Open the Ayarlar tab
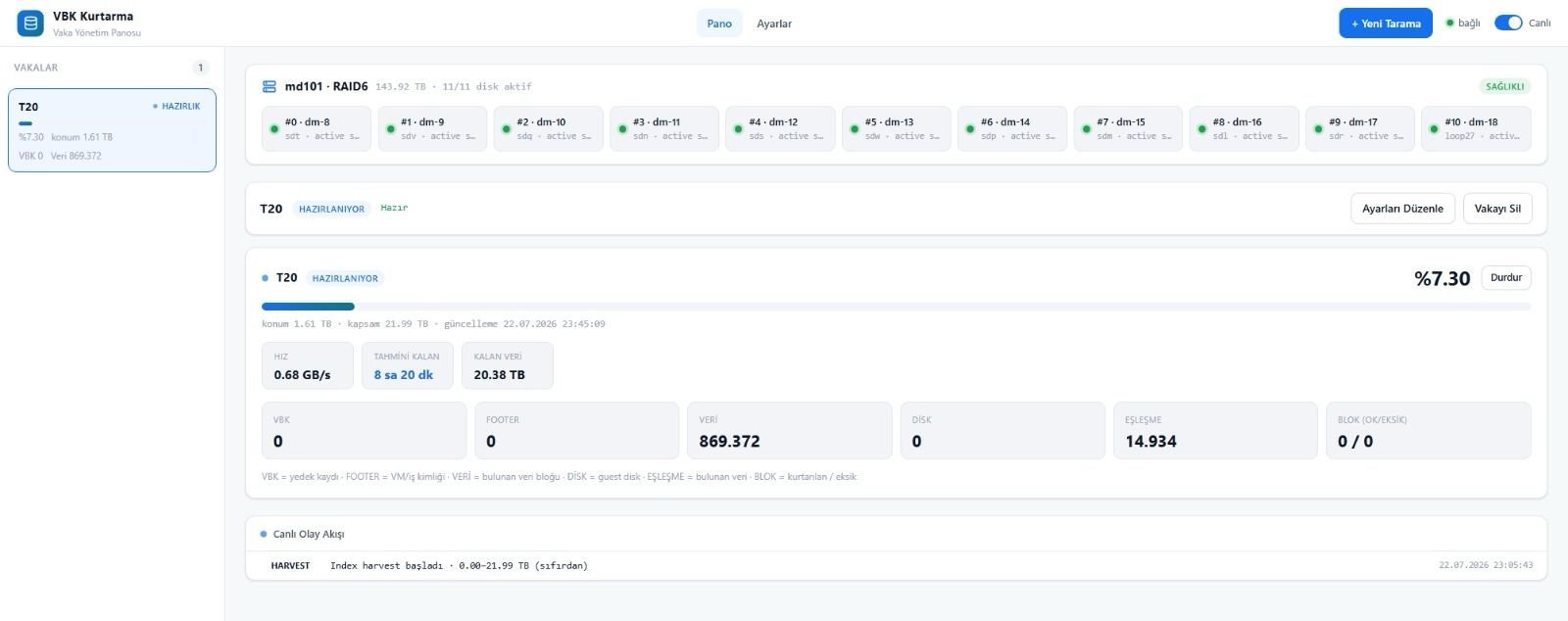The width and height of the screenshot is (1568, 621). (774, 24)
